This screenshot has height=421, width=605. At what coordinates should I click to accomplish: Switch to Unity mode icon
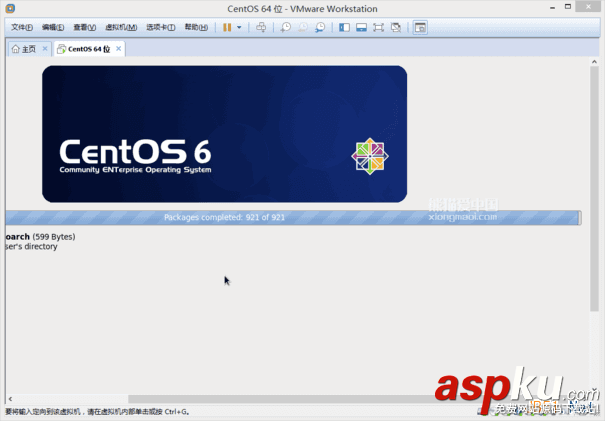click(396, 27)
